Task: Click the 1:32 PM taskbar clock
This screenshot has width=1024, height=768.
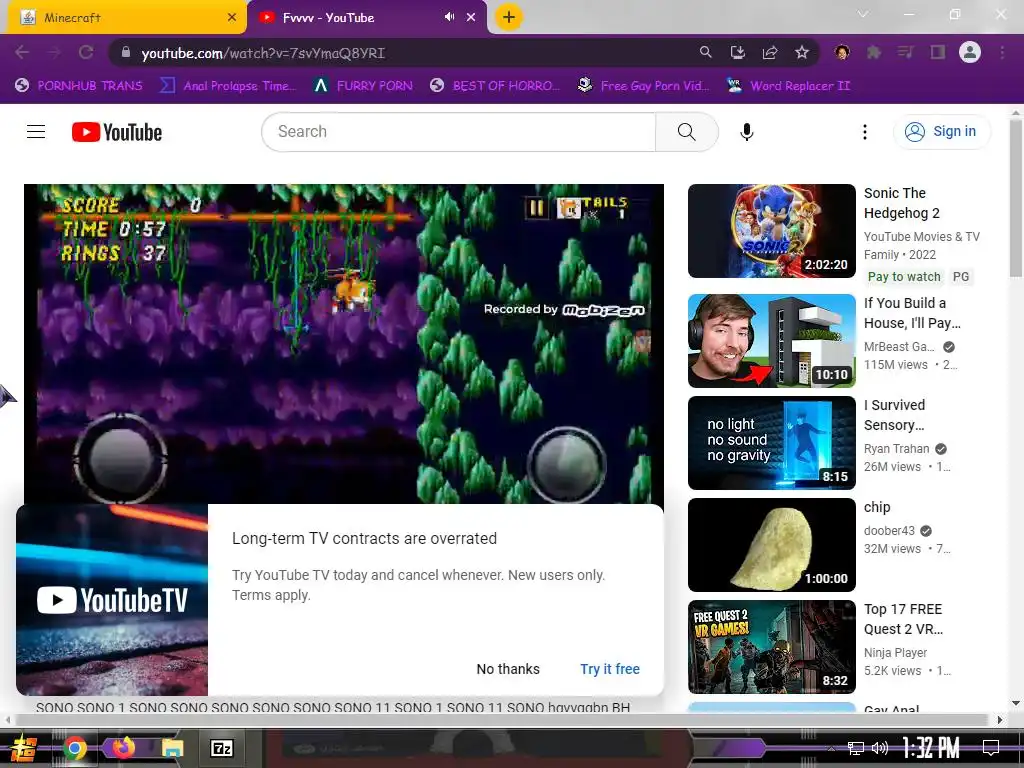Action: point(931,748)
